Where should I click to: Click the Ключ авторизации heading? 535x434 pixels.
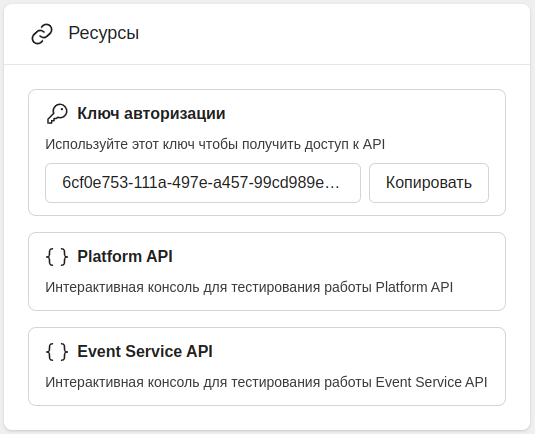(x=151, y=114)
